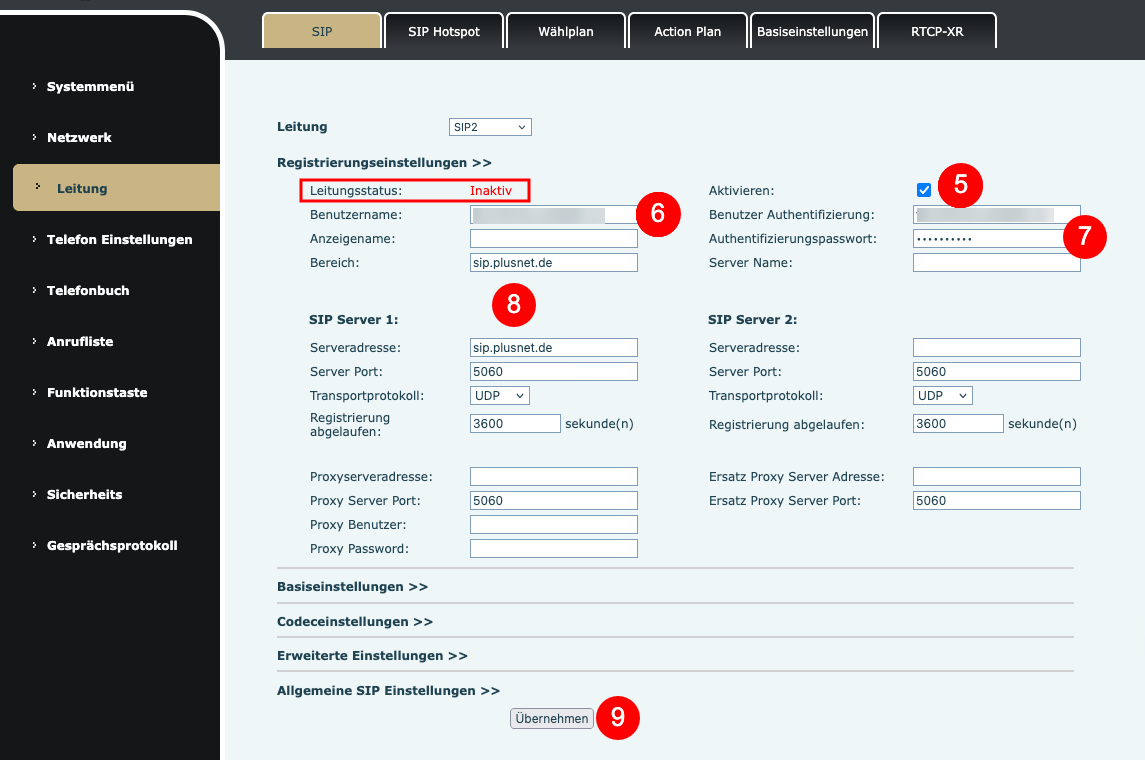Open Funktionstaste sidebar item
Screen dimensions: 1145x760
97,393
